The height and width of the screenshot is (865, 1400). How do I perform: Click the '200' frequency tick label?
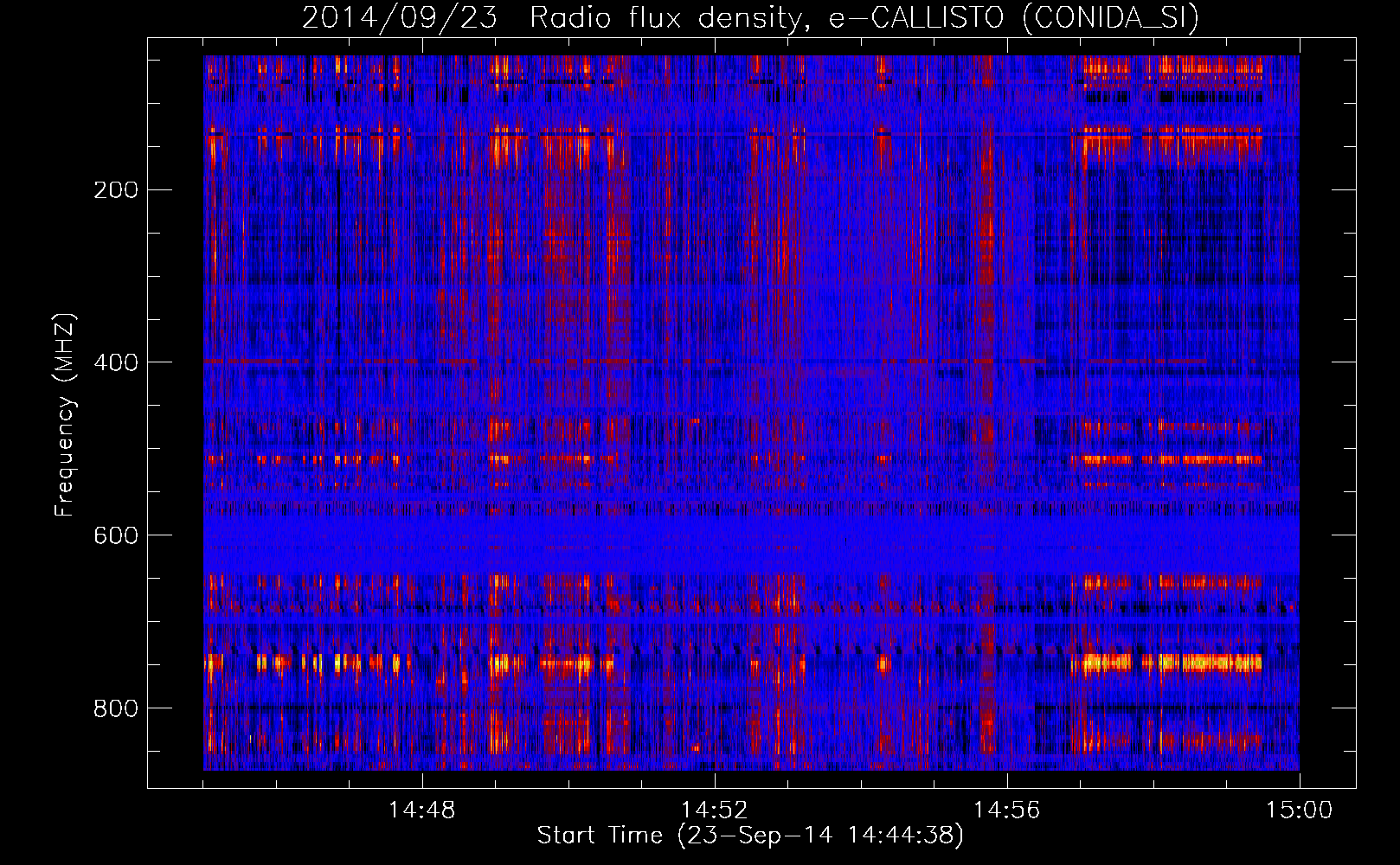pos(116,189)
